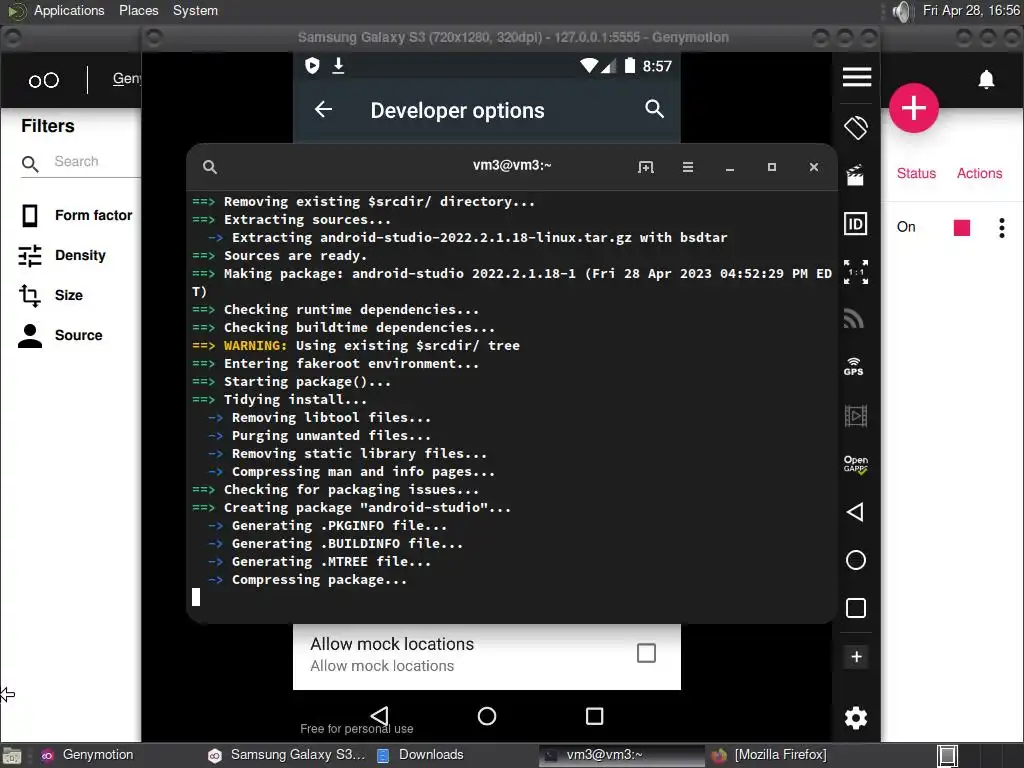Stop the running device with the pink square

[961, 227]
